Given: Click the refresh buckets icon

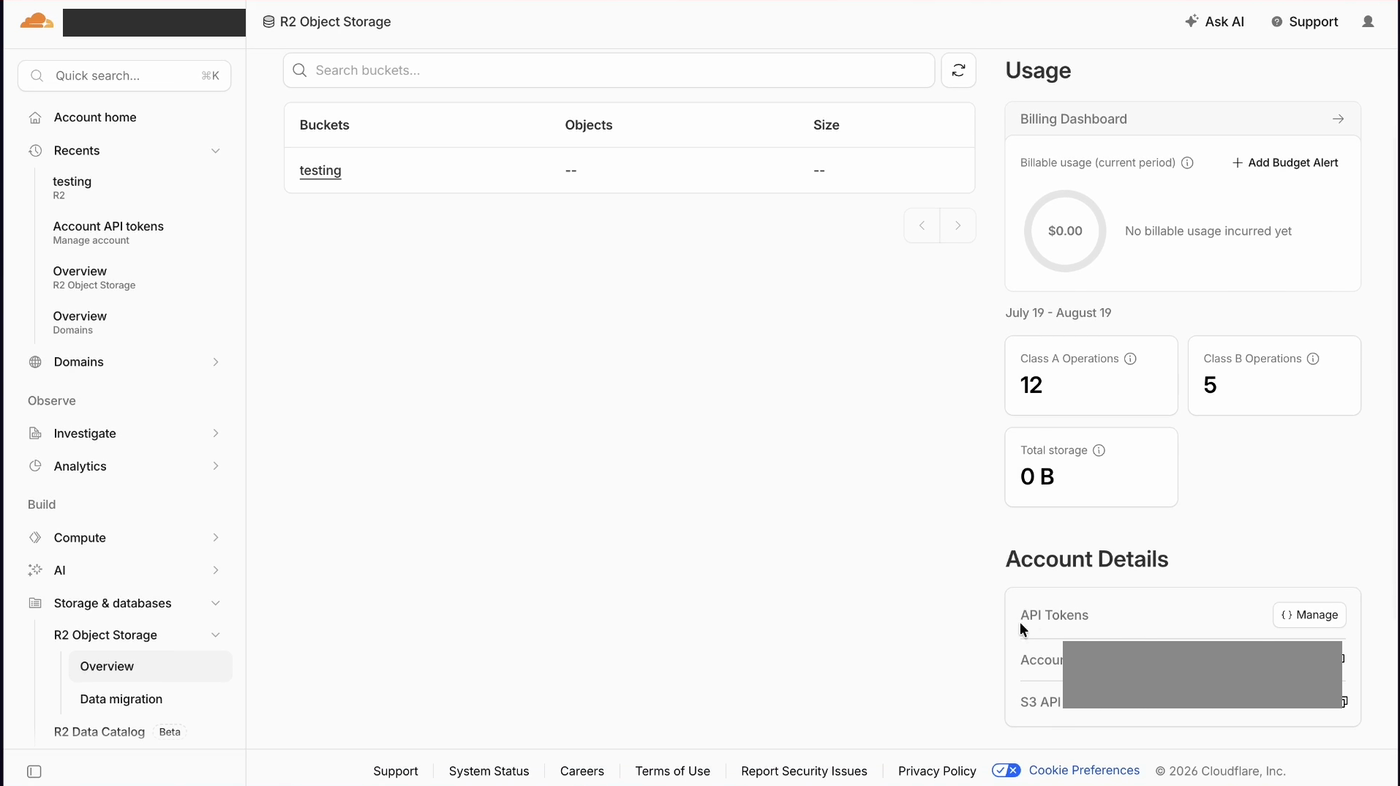Looking at the screenshot, I should [x=958, y=70].
